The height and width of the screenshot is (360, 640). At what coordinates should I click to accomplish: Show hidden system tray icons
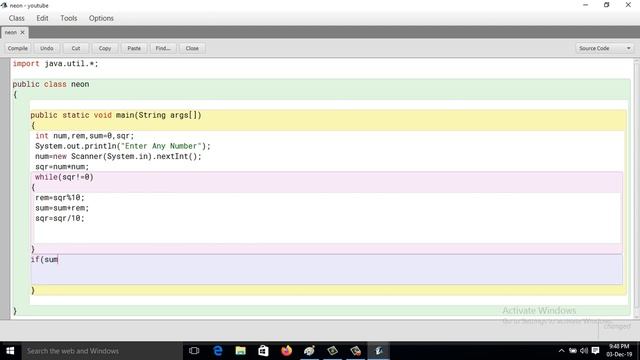click(561, 351)
